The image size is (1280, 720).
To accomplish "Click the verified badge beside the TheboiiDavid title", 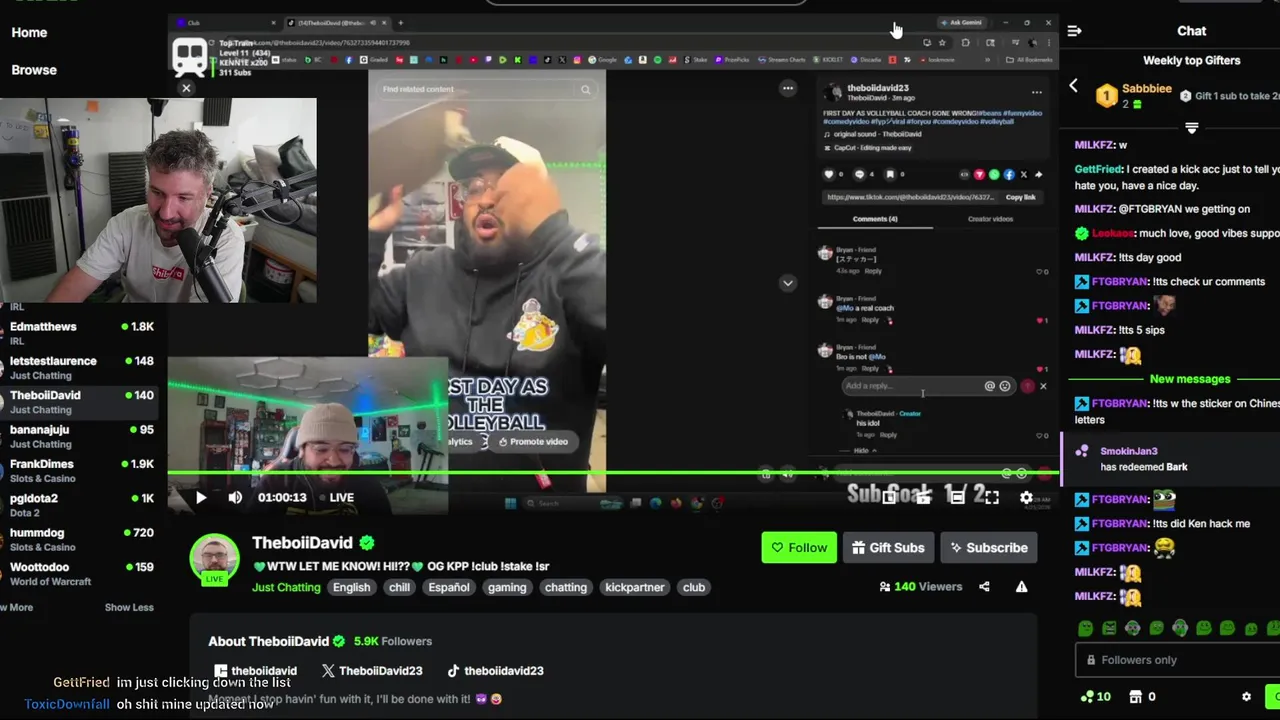I will coord(367,543).
